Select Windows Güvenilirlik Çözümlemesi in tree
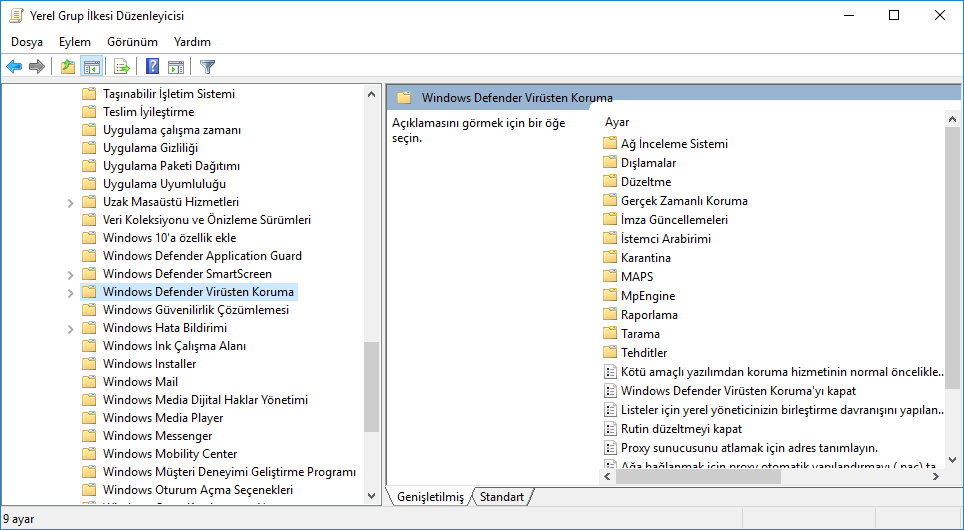 click(196, 310)
